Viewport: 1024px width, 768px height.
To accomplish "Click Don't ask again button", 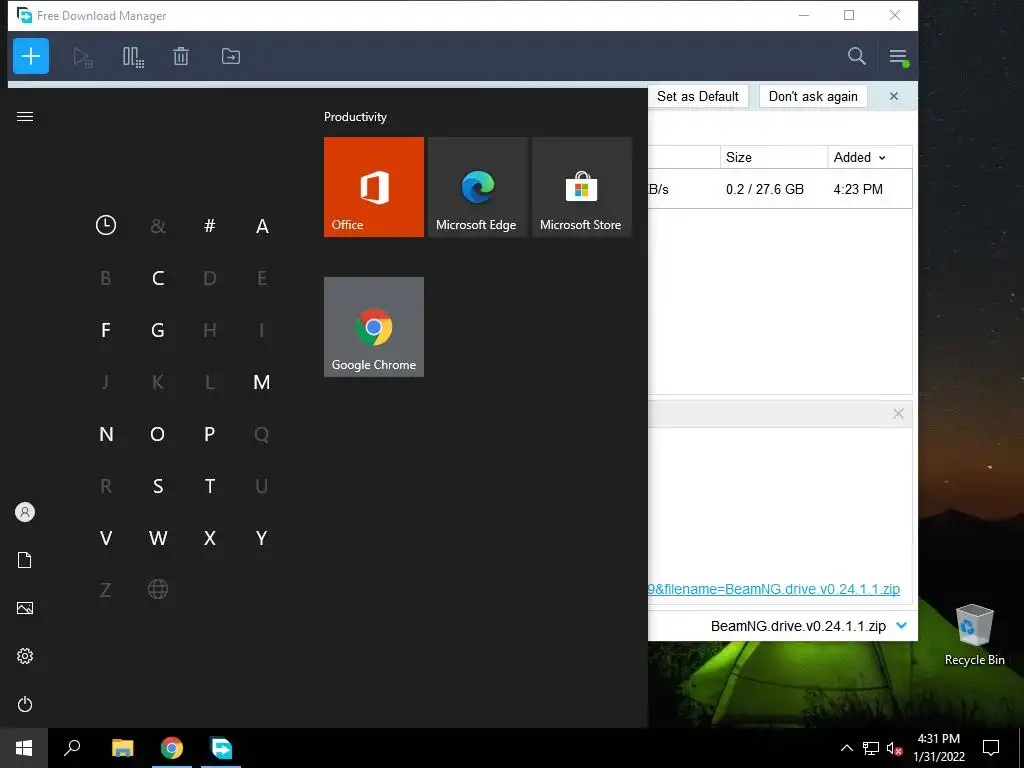I will 813,97.
